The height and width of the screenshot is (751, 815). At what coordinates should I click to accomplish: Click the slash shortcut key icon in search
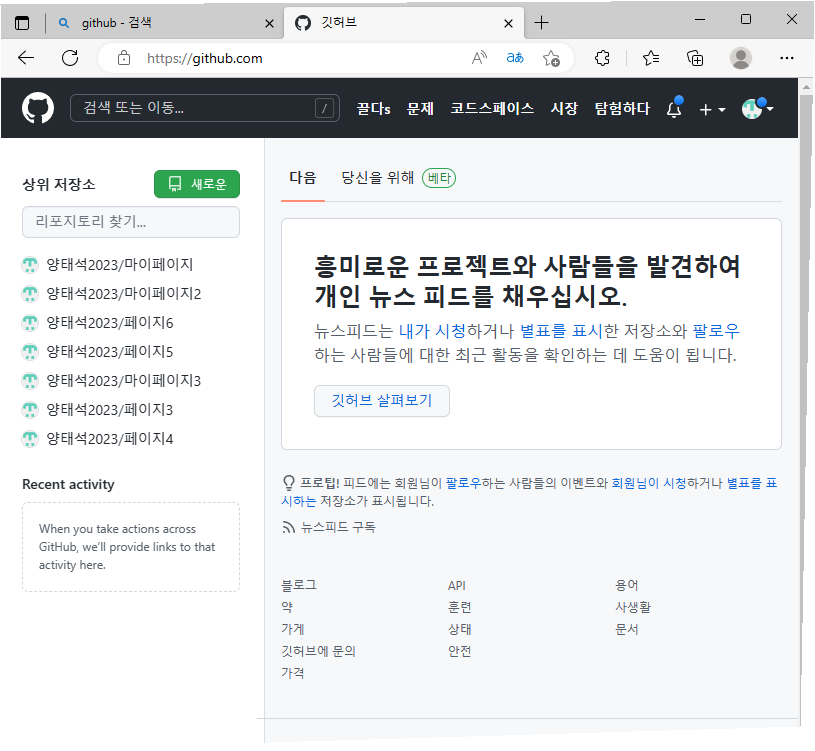[x=324, y=108]
